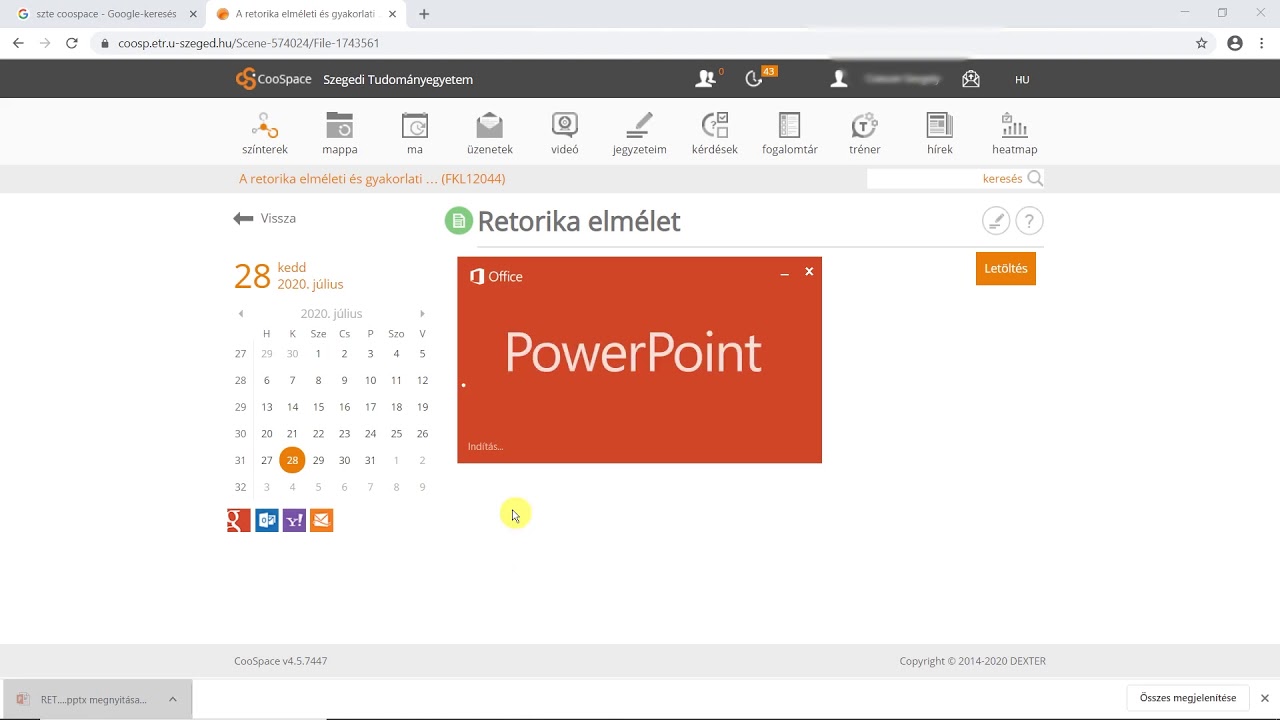Open the Chrome profile account icon
Screen dimensions: 1280x720
coord(1235,43)
